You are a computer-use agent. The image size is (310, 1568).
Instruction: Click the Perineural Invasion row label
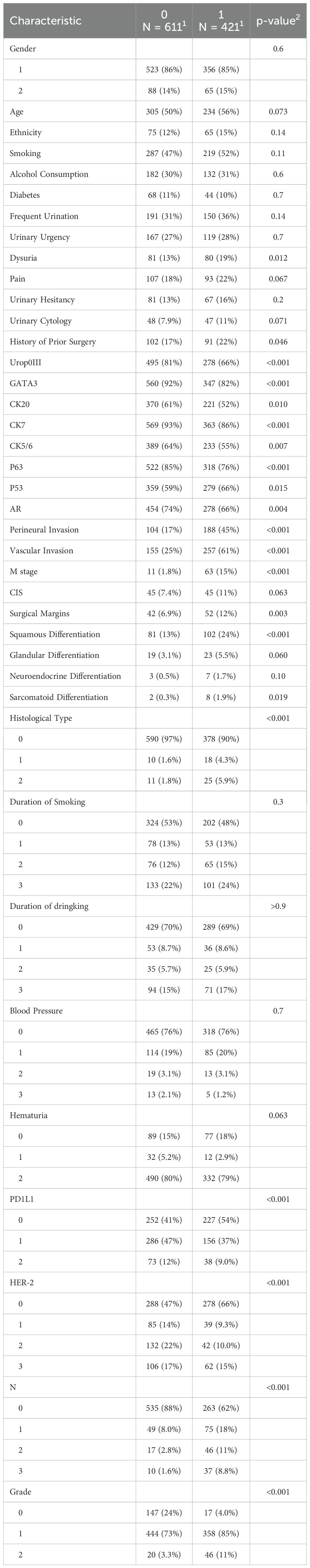[x=44, y=529]
